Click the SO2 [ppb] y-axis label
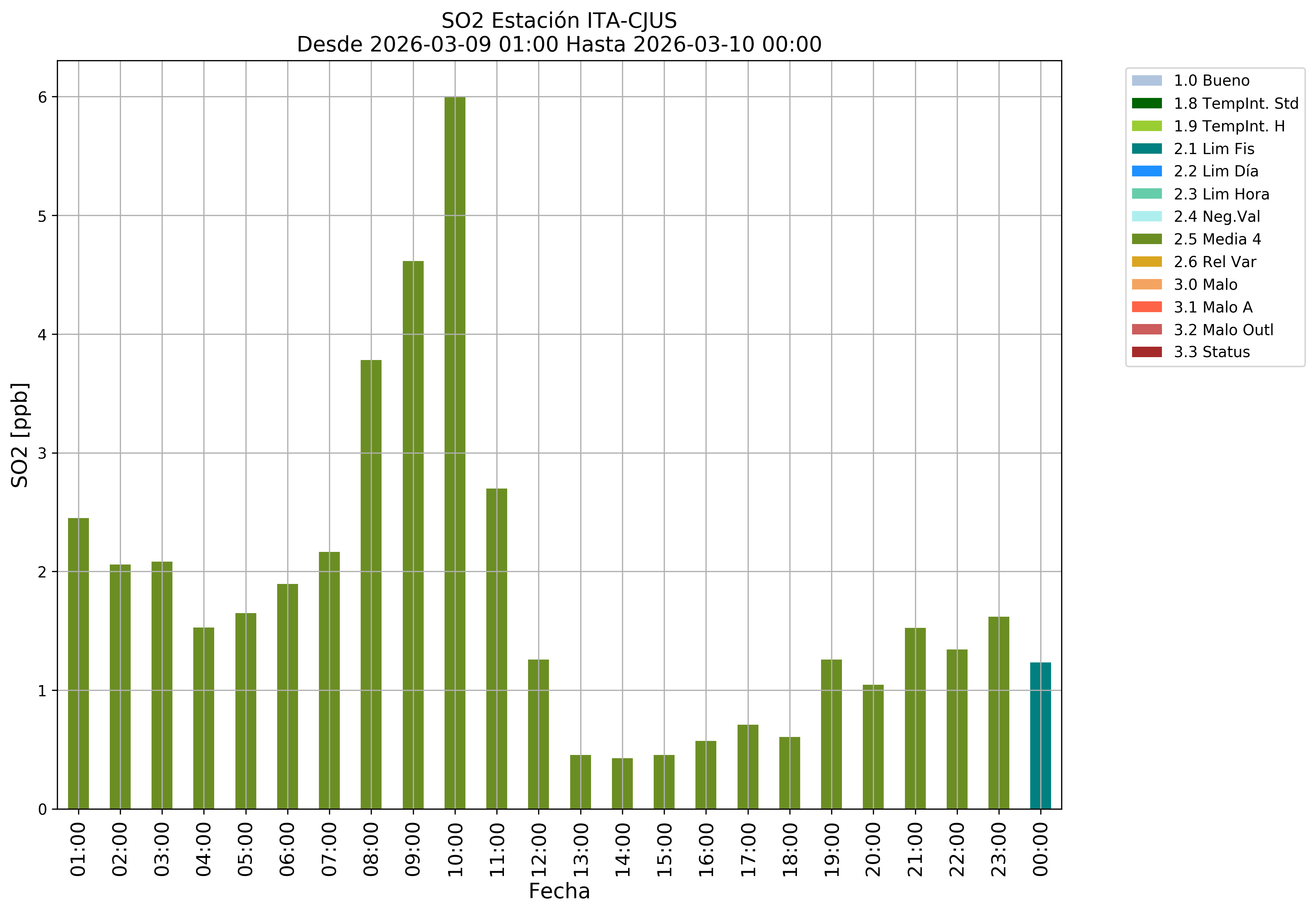 (x=20, y=435)
